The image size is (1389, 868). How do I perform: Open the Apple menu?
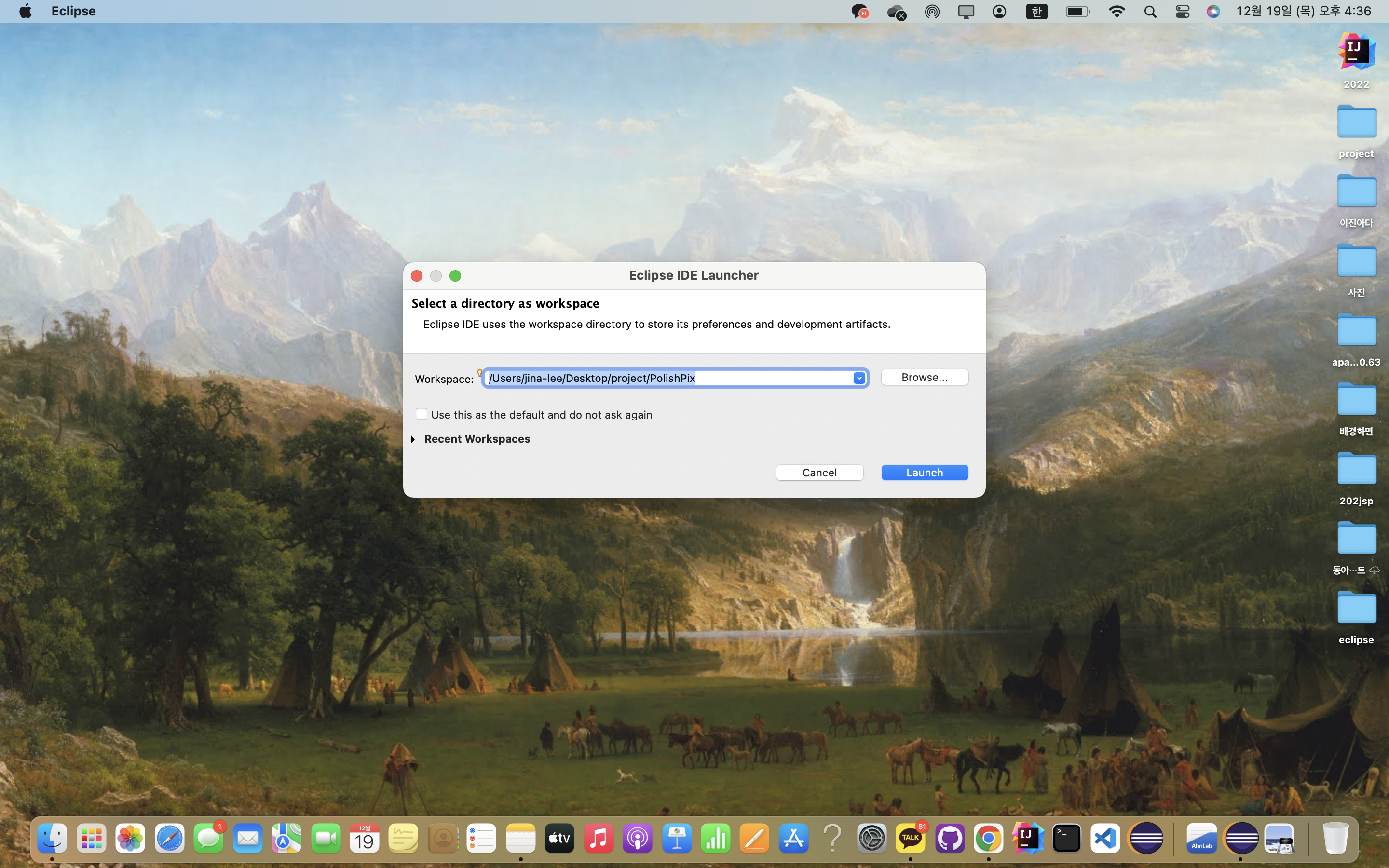25,11
